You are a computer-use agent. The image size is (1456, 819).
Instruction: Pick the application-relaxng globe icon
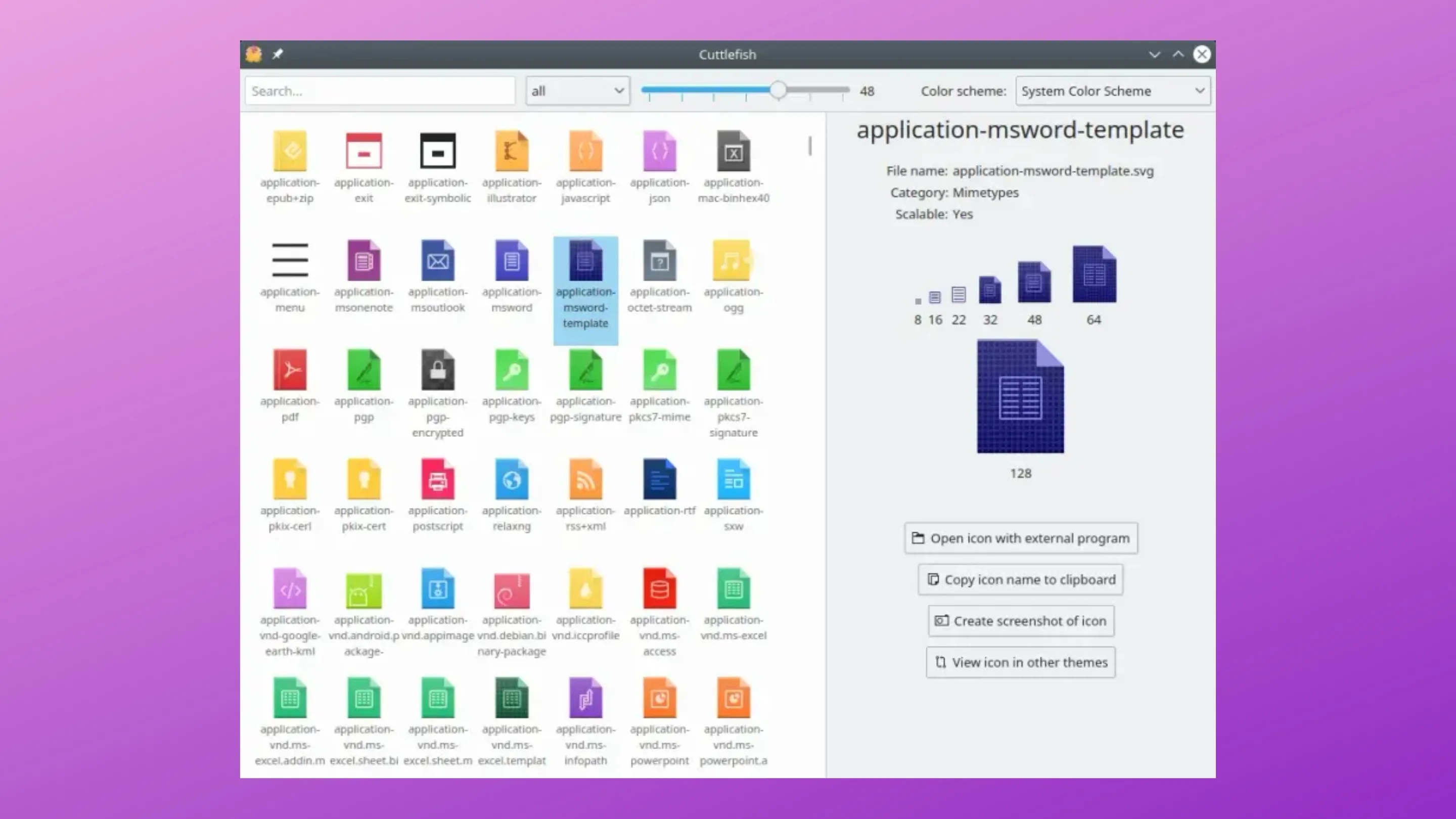point(512,479)
